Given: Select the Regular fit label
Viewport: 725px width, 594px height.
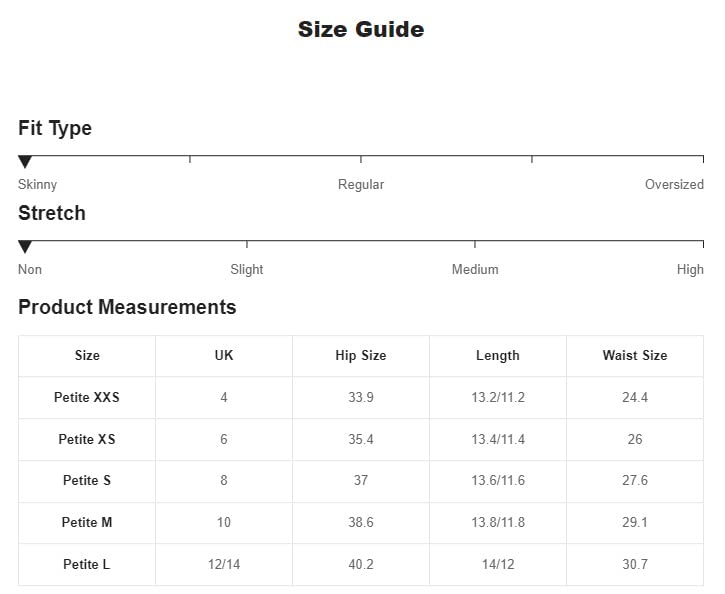Looking at the screenshot, I should click(x=361, y=185).
